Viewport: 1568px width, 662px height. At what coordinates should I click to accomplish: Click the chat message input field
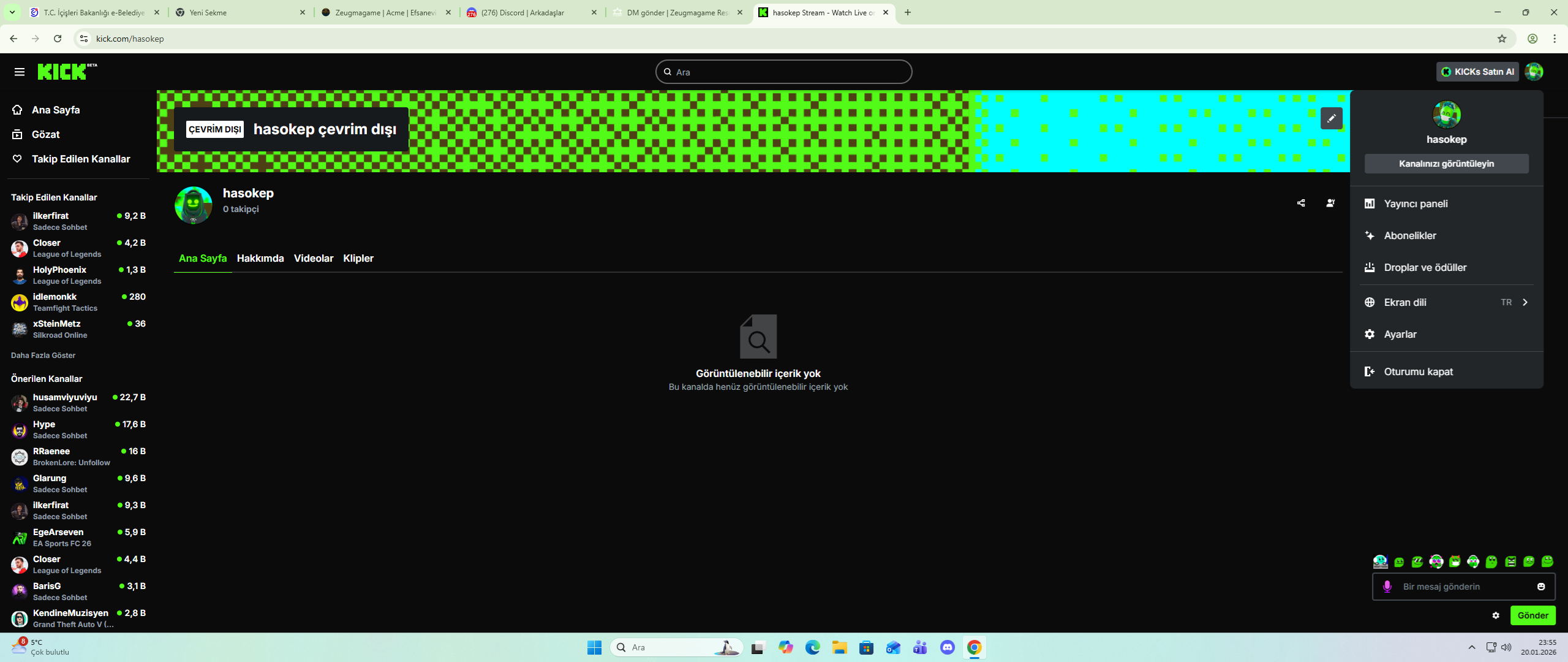click(x=1464, y=587)
